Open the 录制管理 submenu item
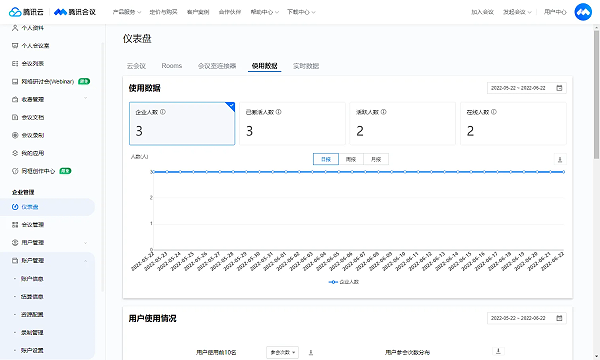The image size is (600, 360). pos(32,332)
